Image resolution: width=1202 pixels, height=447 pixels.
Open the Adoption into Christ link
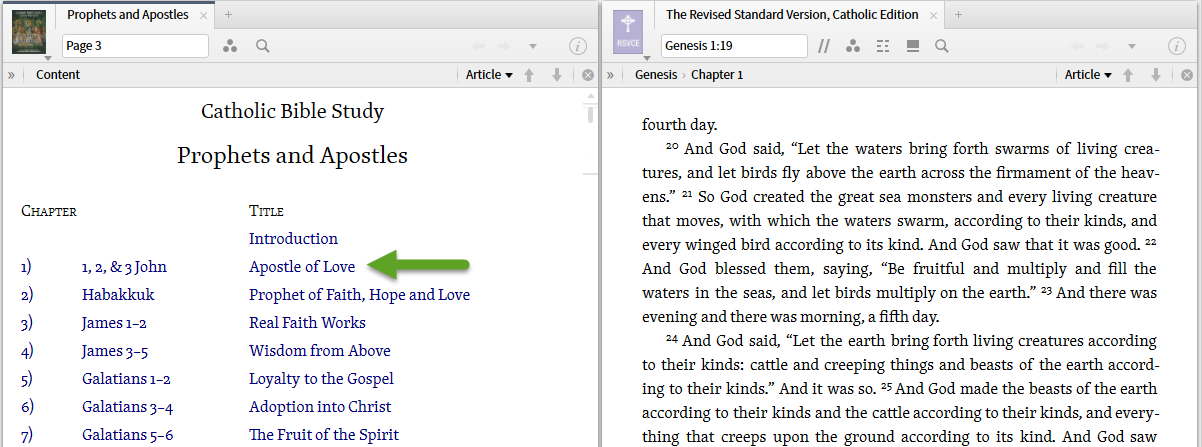click(320, 407)
